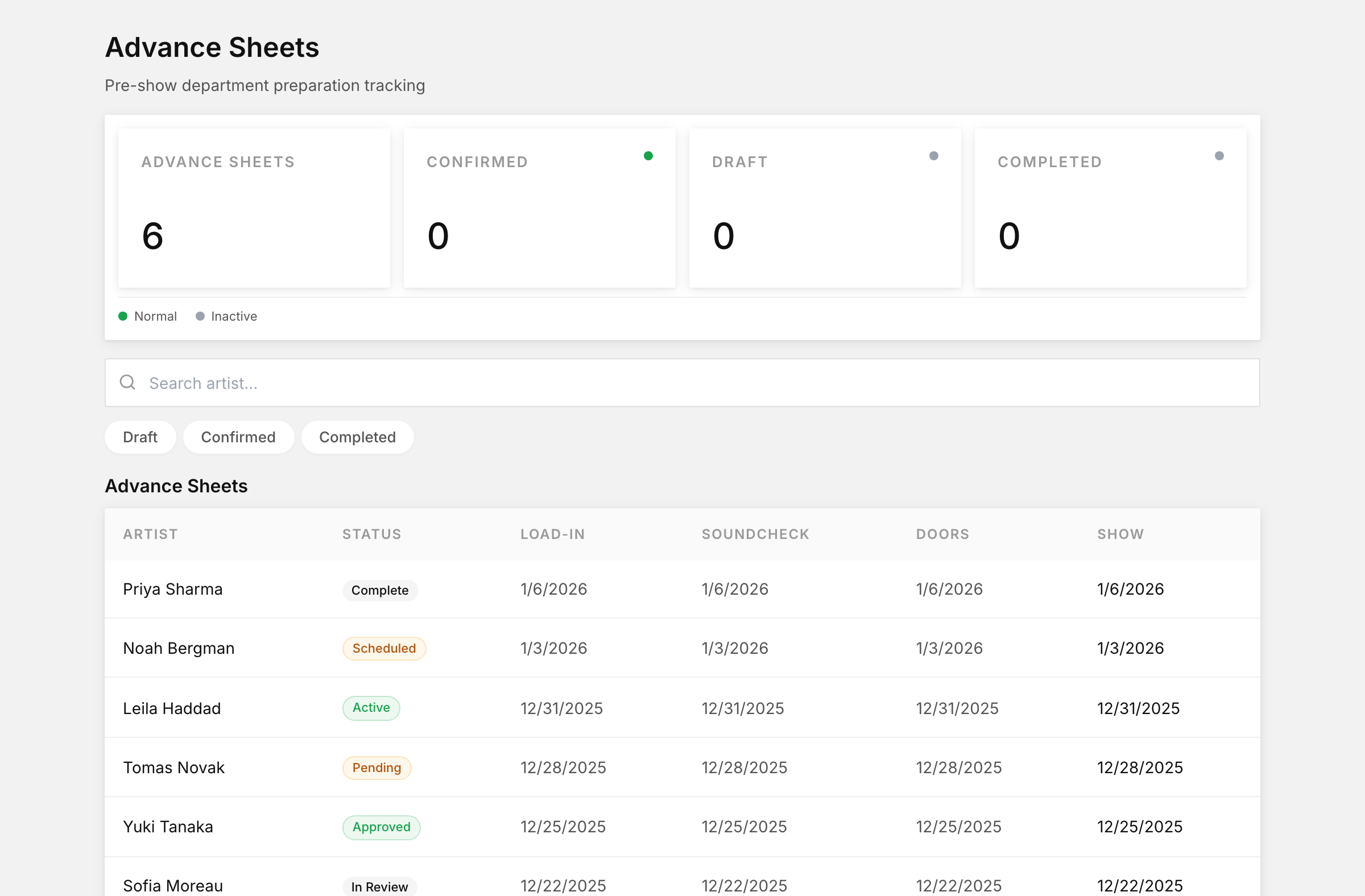Click Priya Sharma's show date 1/6/2026
The height and width of the screenshot is (896, 1365).
[x=1131, y=590]
